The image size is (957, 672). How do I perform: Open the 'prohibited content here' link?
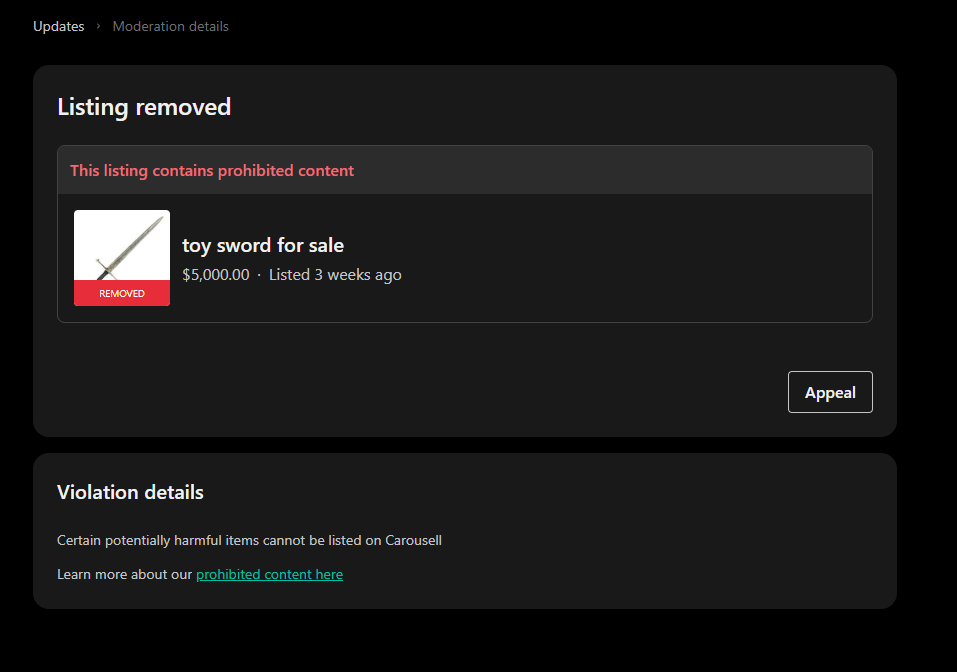click(x=269, y=574)
